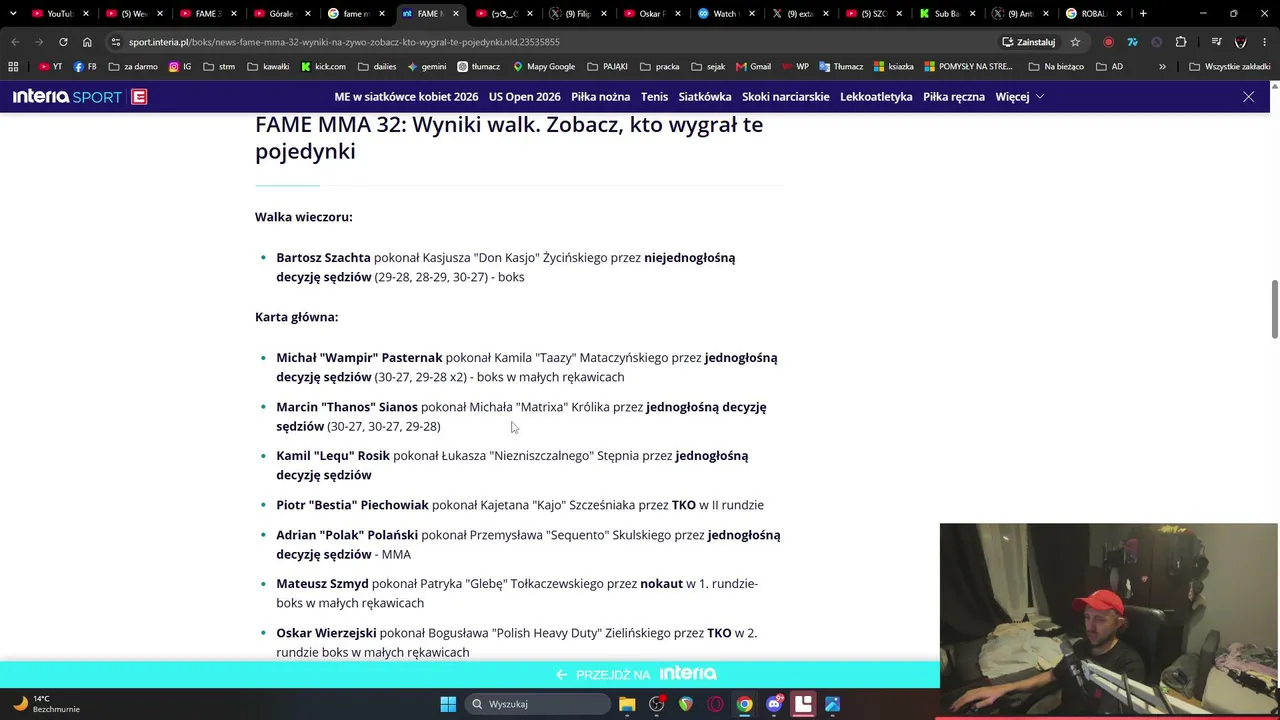Open the weather widget showing 14°C
The image size is (1280, 720).
[46, 704]
